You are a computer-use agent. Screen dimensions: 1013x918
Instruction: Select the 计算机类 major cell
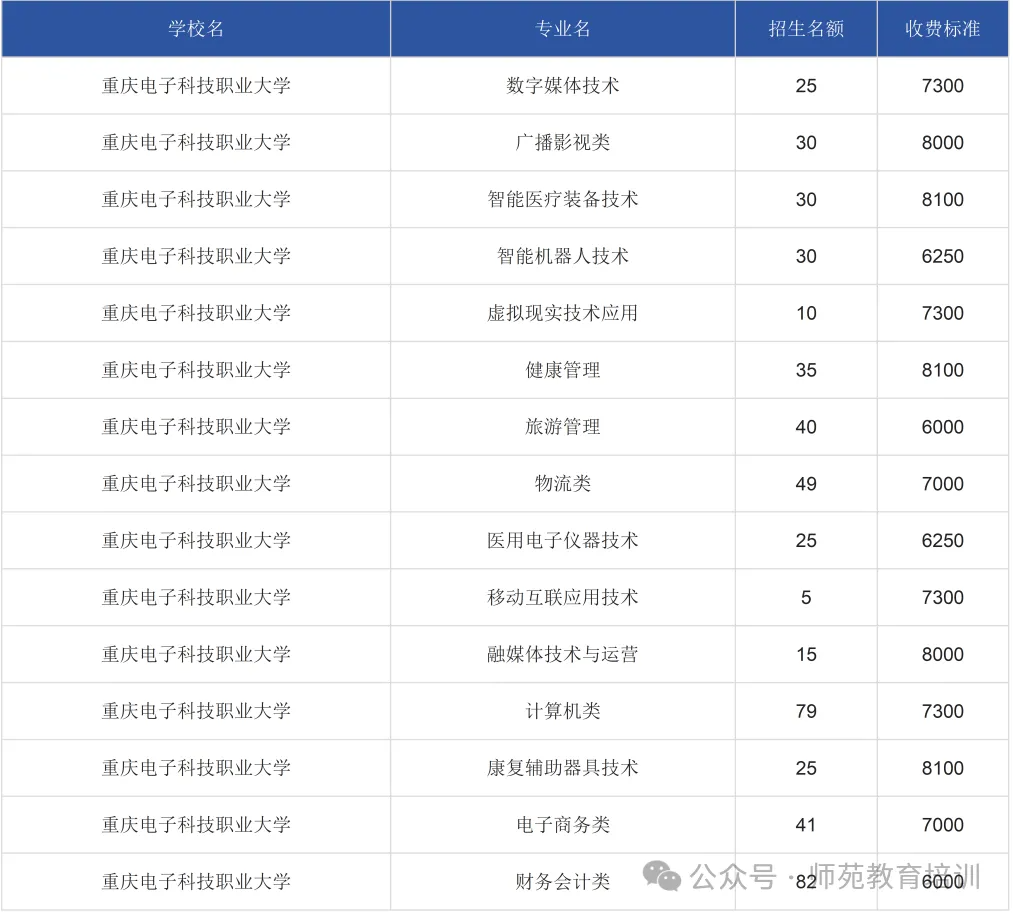[x=563, y=711]
